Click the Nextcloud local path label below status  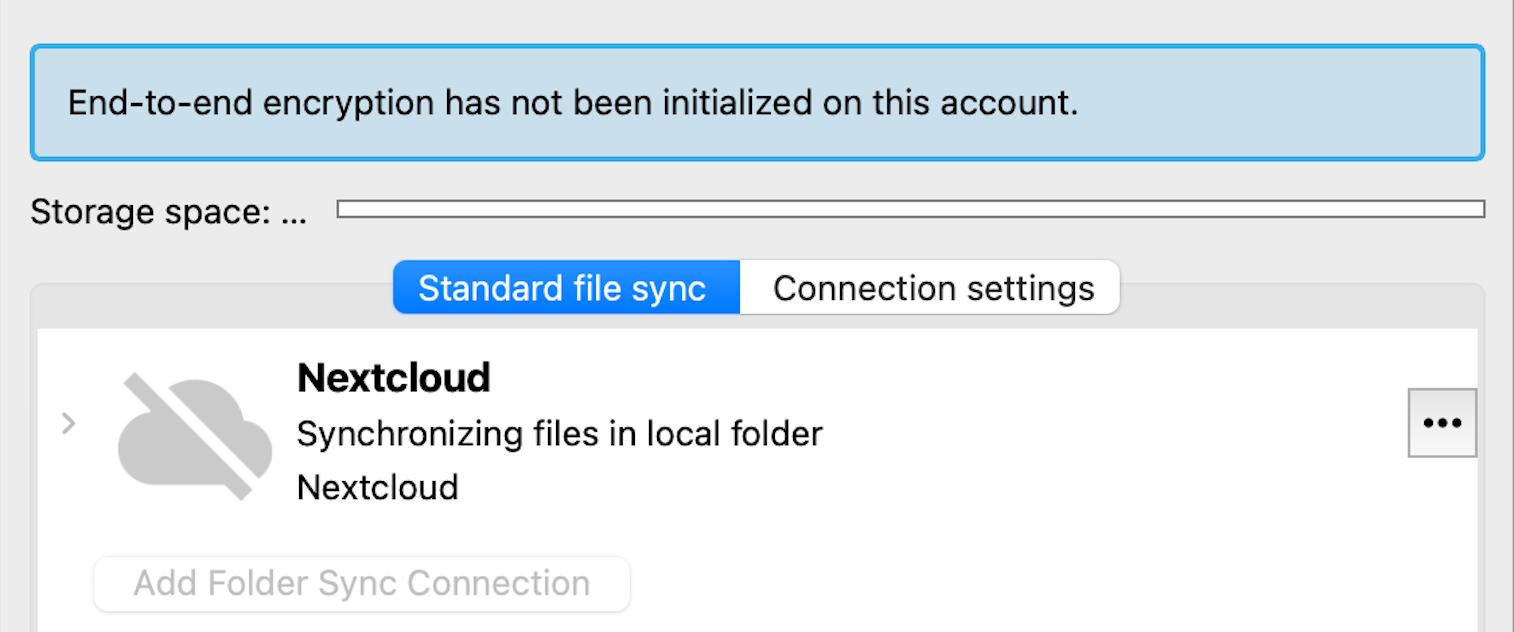click(x=377, y=488)
